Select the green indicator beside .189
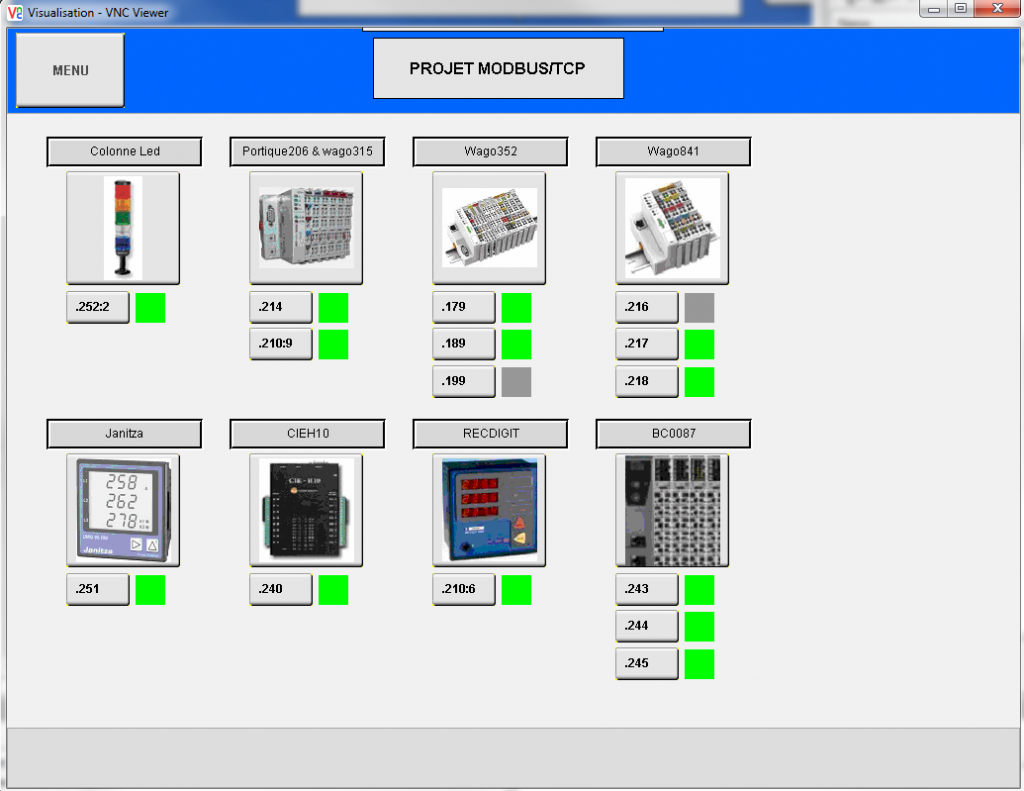 click(x=516, y=344)
